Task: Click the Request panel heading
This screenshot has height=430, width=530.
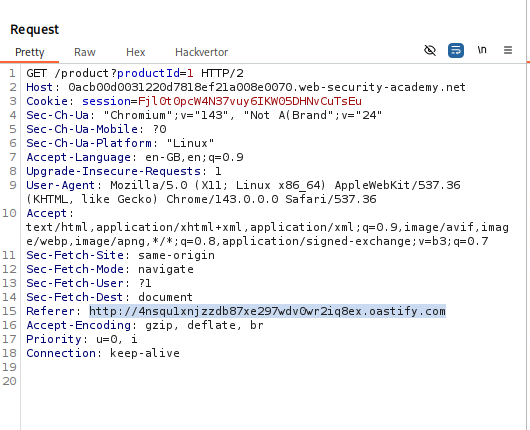Action: coord(34,29)
